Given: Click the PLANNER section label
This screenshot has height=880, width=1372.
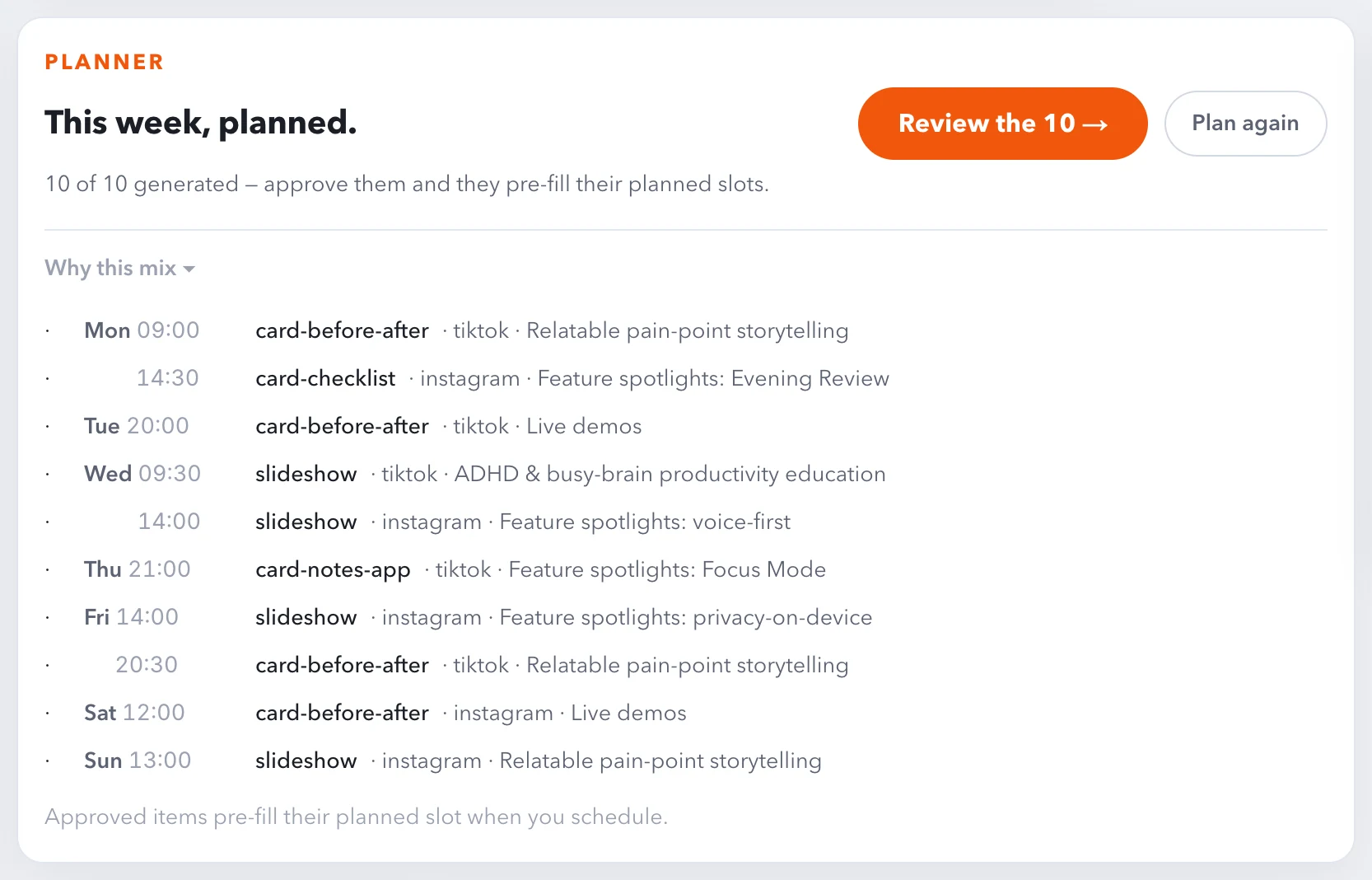Looking at the screenshot, I should pos(105,62).
